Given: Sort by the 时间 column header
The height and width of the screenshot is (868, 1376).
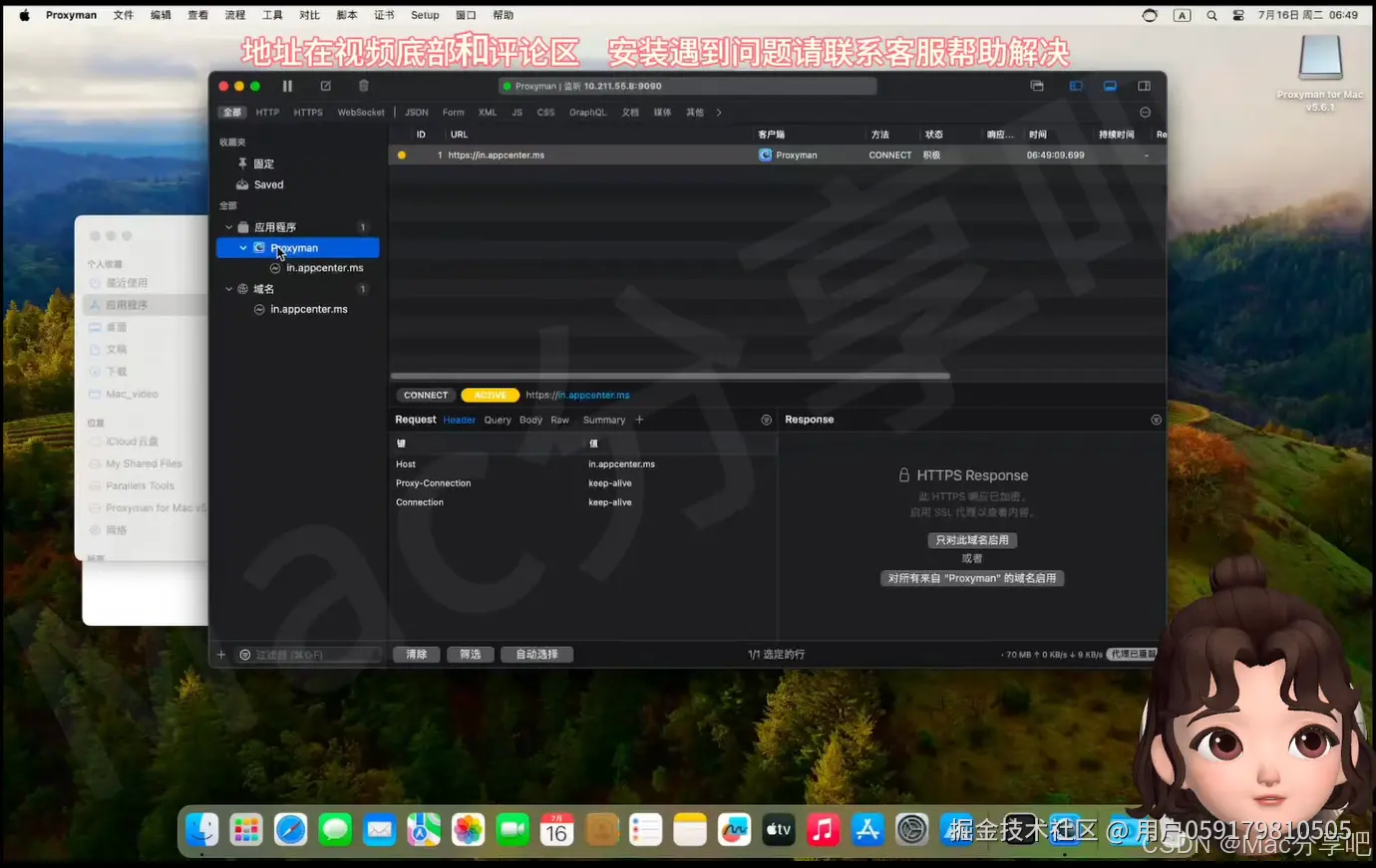Looking at the screenshot, I should [x=1038, y=135].
